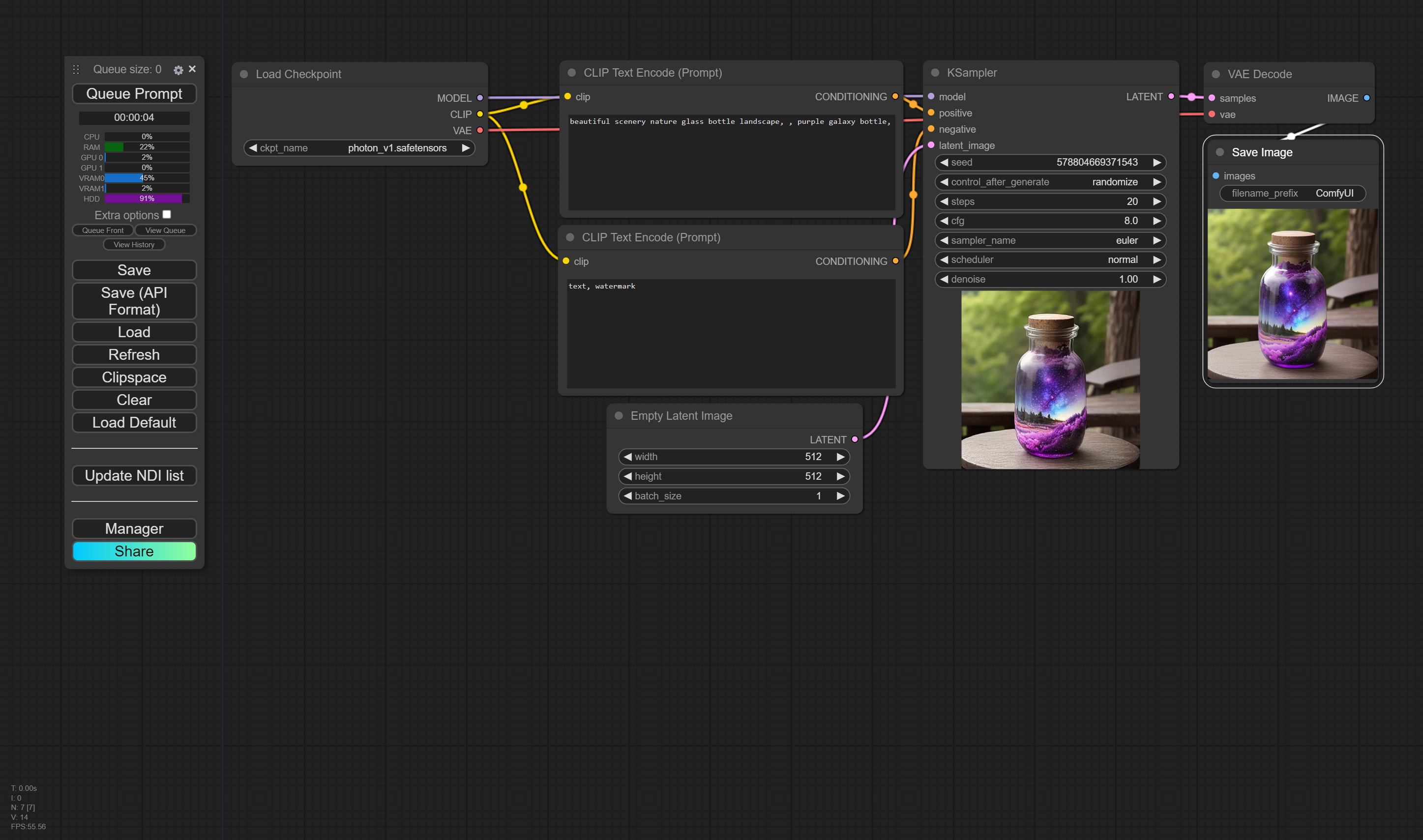Open View History panel
Image resolution: width=1423 pixels, height=840 pixels.
click(134, 244)
